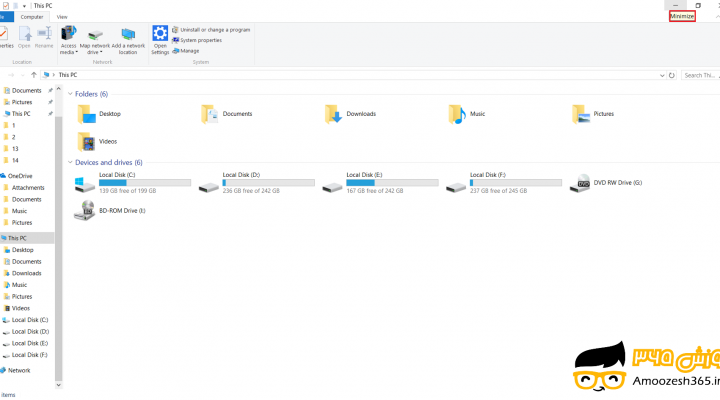Select the Downloads folder in main pane
This screenshot has width=720, height=400.
tap(350, 114)
